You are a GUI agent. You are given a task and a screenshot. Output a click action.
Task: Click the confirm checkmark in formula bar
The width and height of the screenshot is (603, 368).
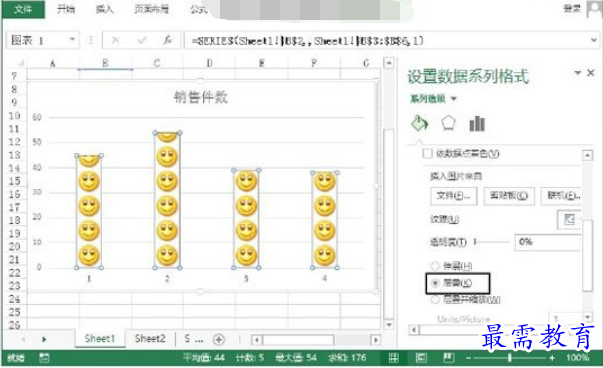coord(142,40)
